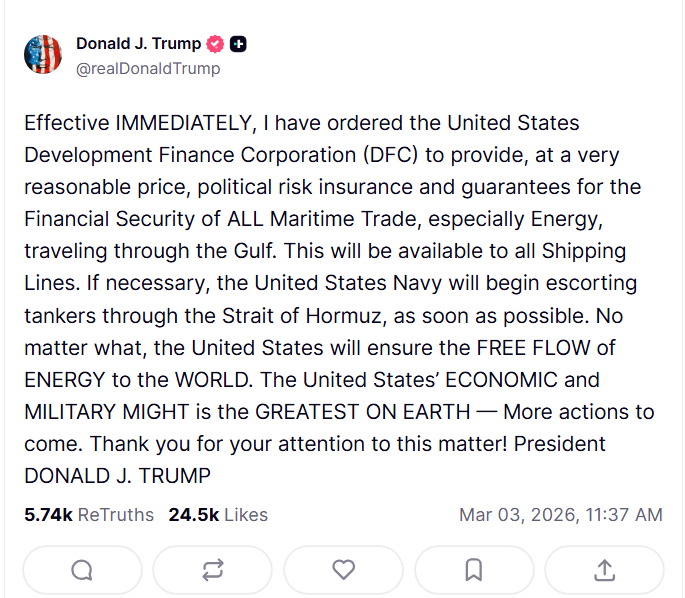Click the reply speech bubble icon
Image resolution: width=685 pixels, height=598 pixels.
[82, 570]
